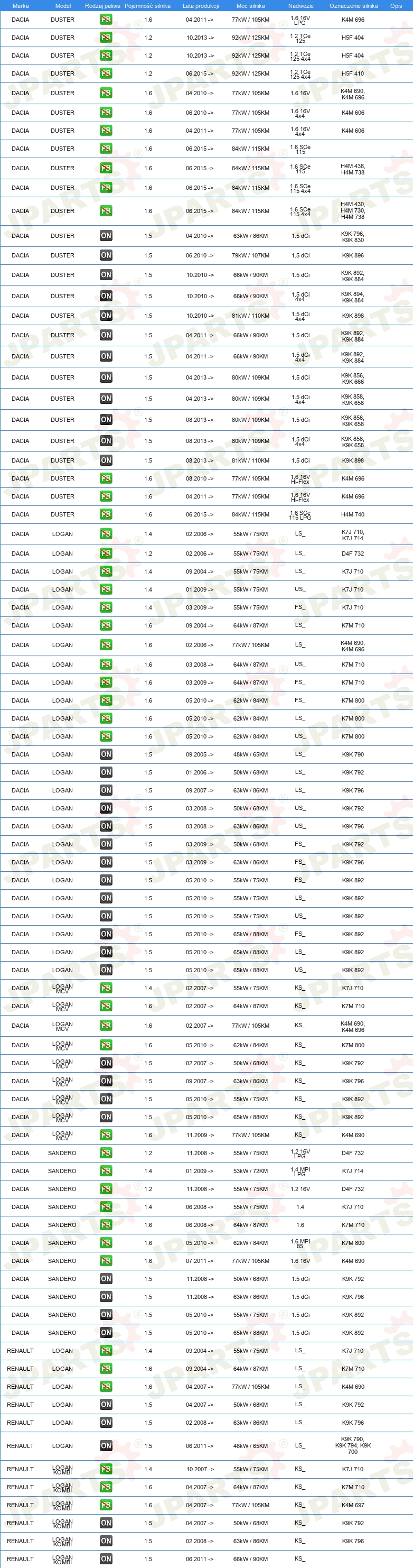Click petrol icon in Duster H4M 740 row
Image resolution: width=413 pixels, height=1568 pixels.
pyautogui.click(x=106, y=514)
